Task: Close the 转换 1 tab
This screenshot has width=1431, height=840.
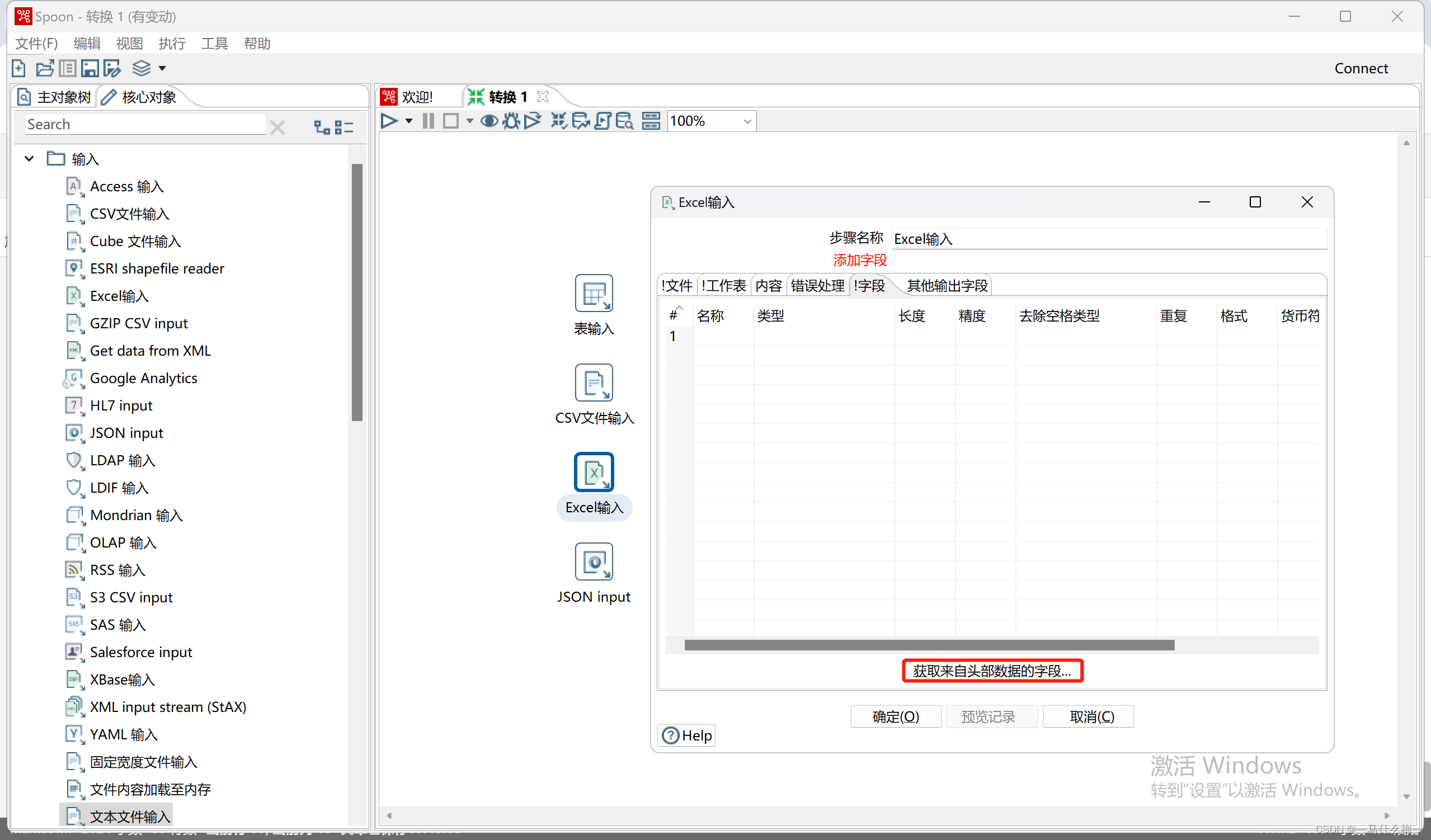Action: pyautogui.click(x=543, y=97)
